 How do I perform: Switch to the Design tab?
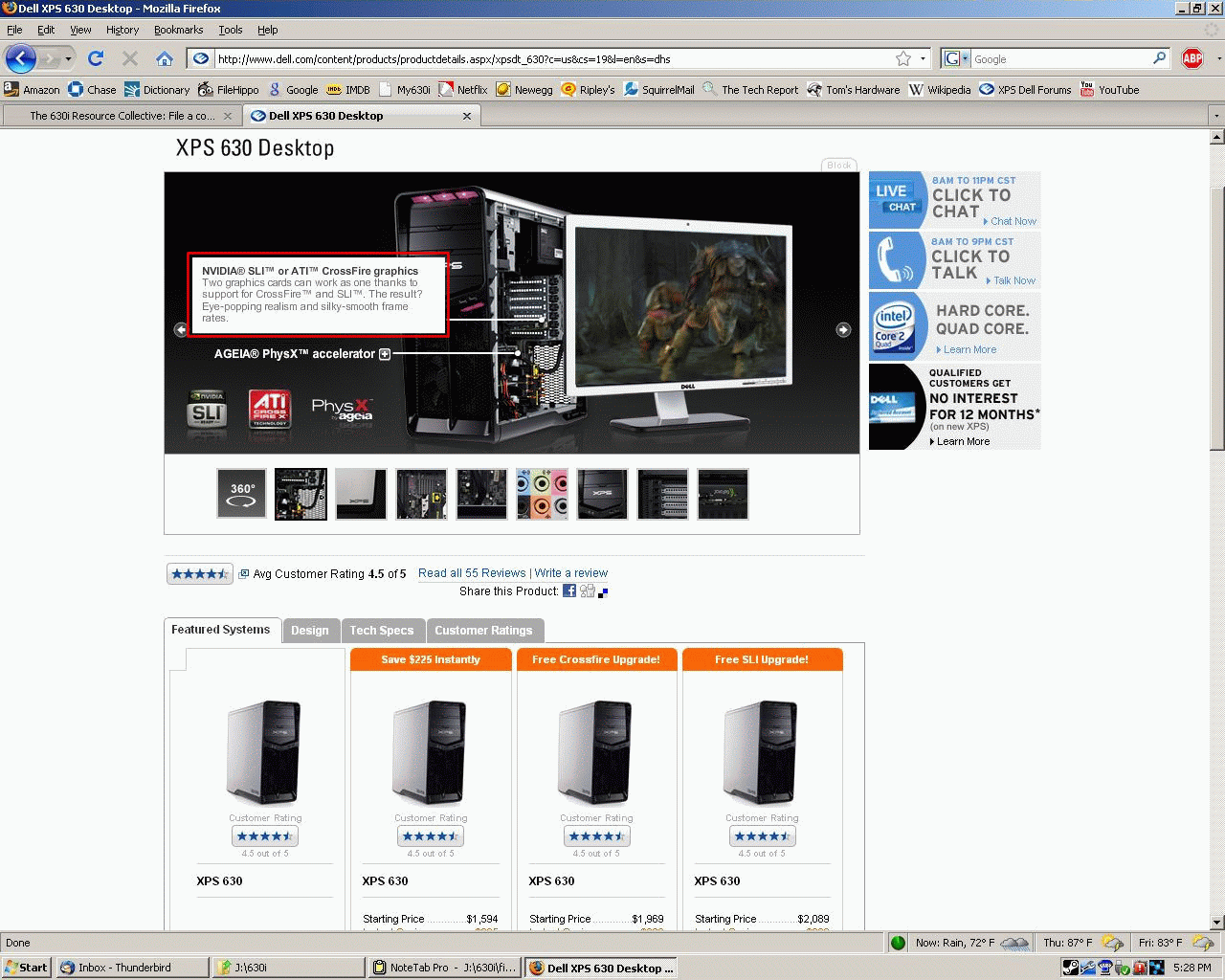pyautogui.click(x=310, y=631)
